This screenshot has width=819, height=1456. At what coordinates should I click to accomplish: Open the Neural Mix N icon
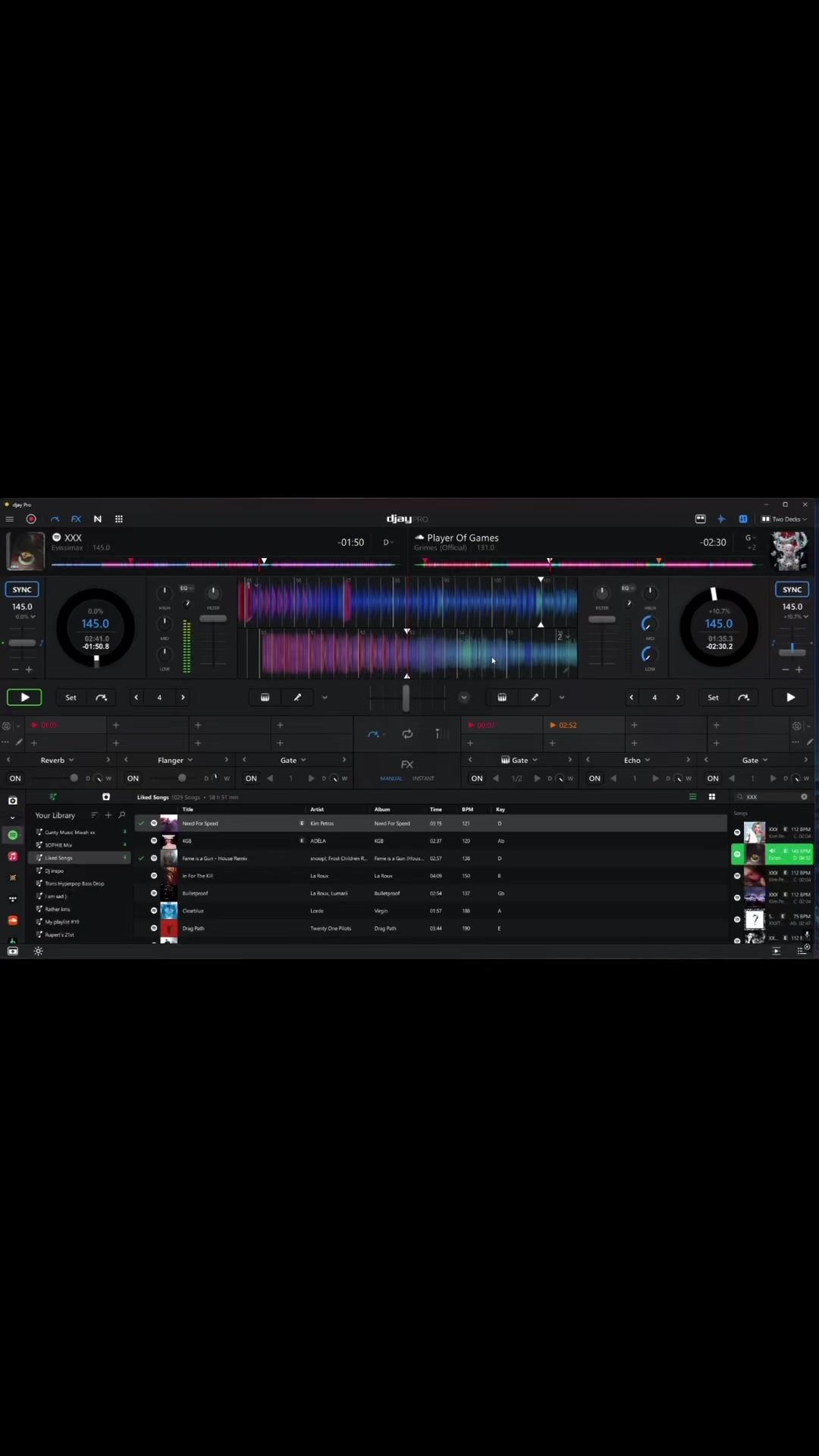pyautogui.click(x=98, y=519)
